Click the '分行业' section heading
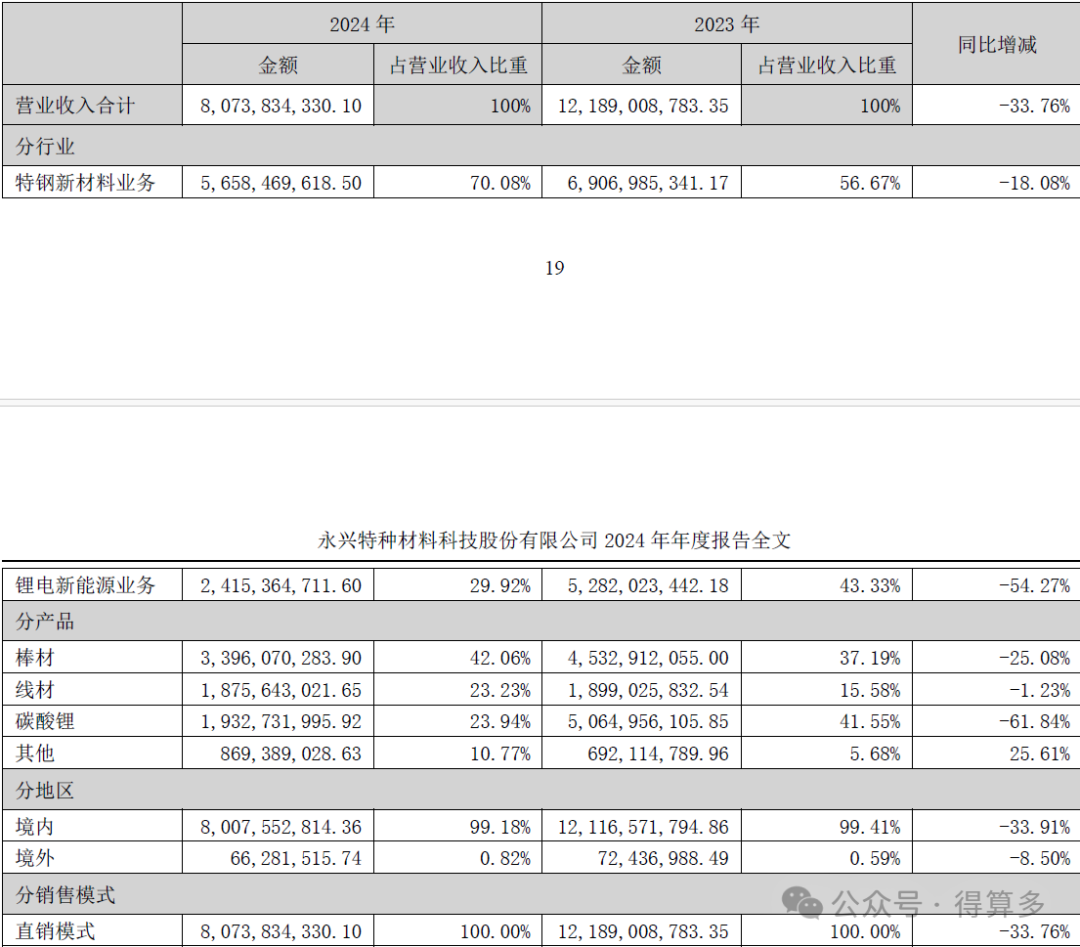Image resolution: width=1080 pixels, height=947 pixels. coord(45,146)
